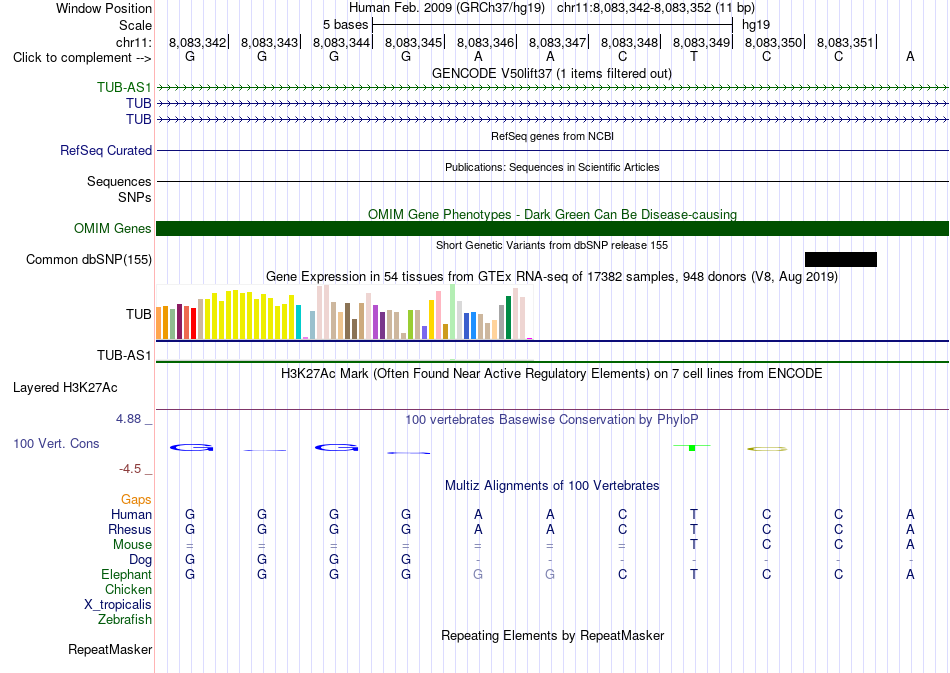This screenshot has width=950, height=673.
Task: Click the Common dbSNP(155) track label
Action: [89, 259]
